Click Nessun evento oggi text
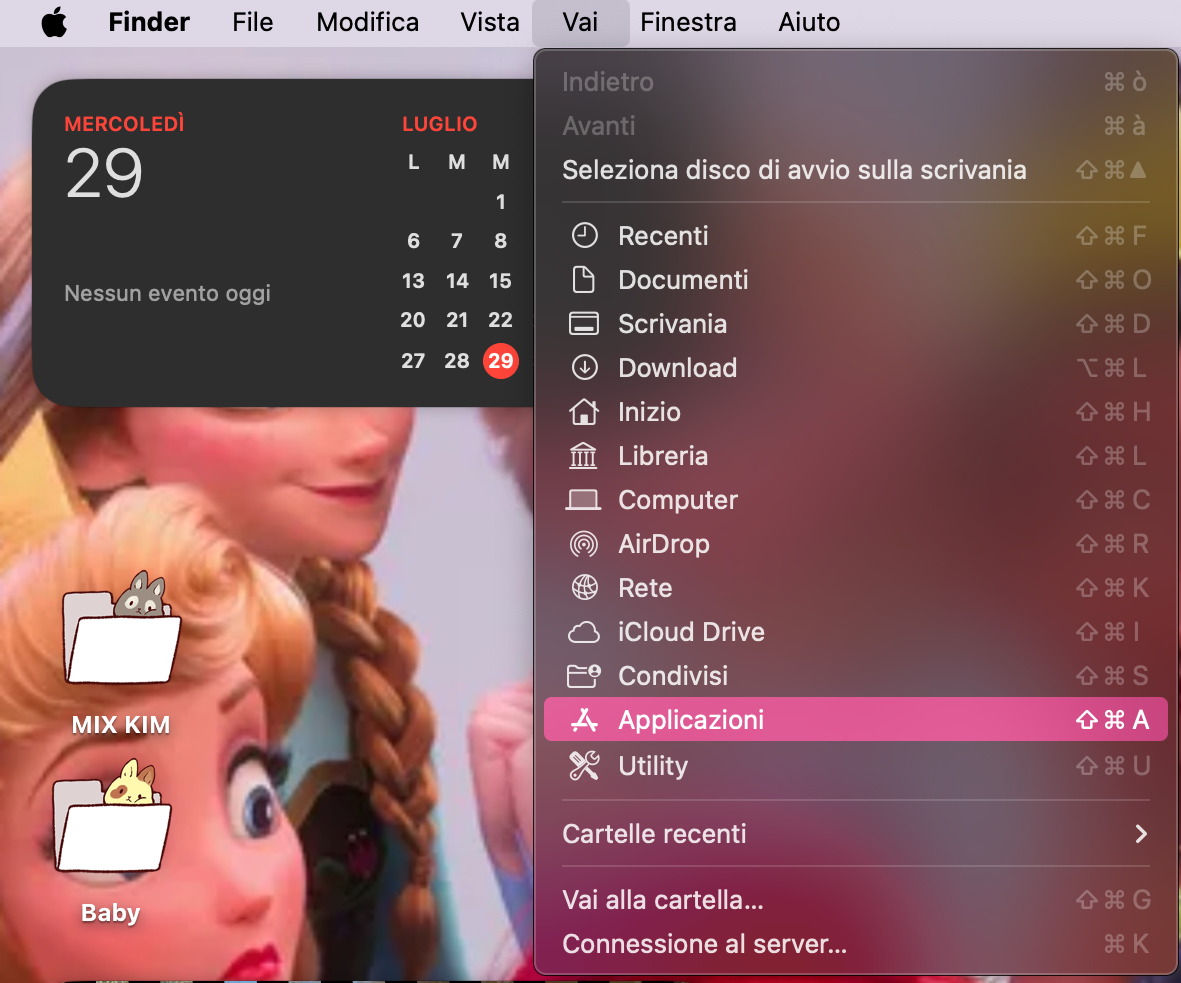 pos(167,293)
